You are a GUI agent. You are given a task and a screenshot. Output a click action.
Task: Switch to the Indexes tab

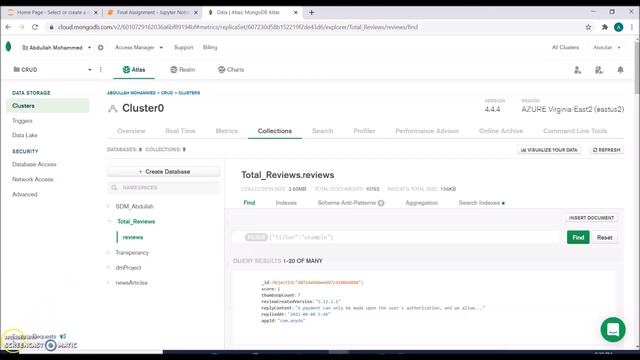point(286,203)
